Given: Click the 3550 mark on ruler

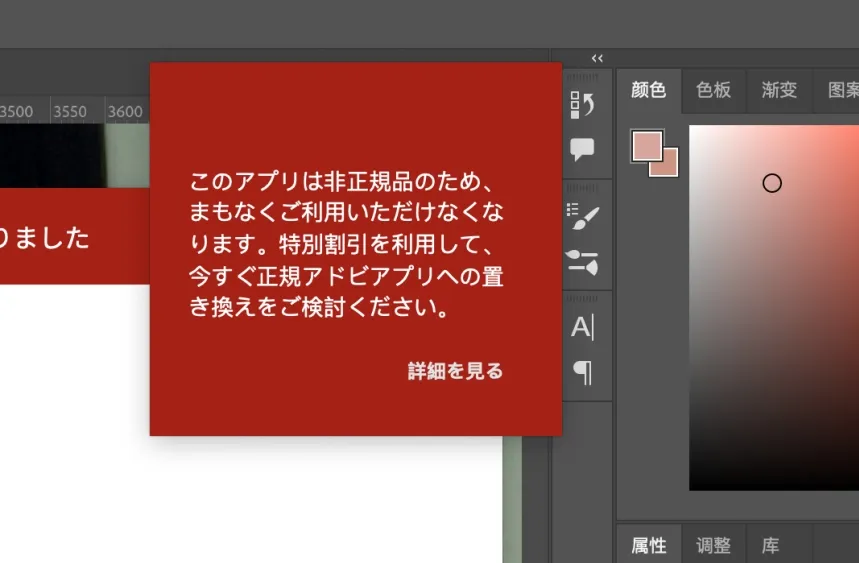Looking at the screenshot, I should click(x=70, y=112).
